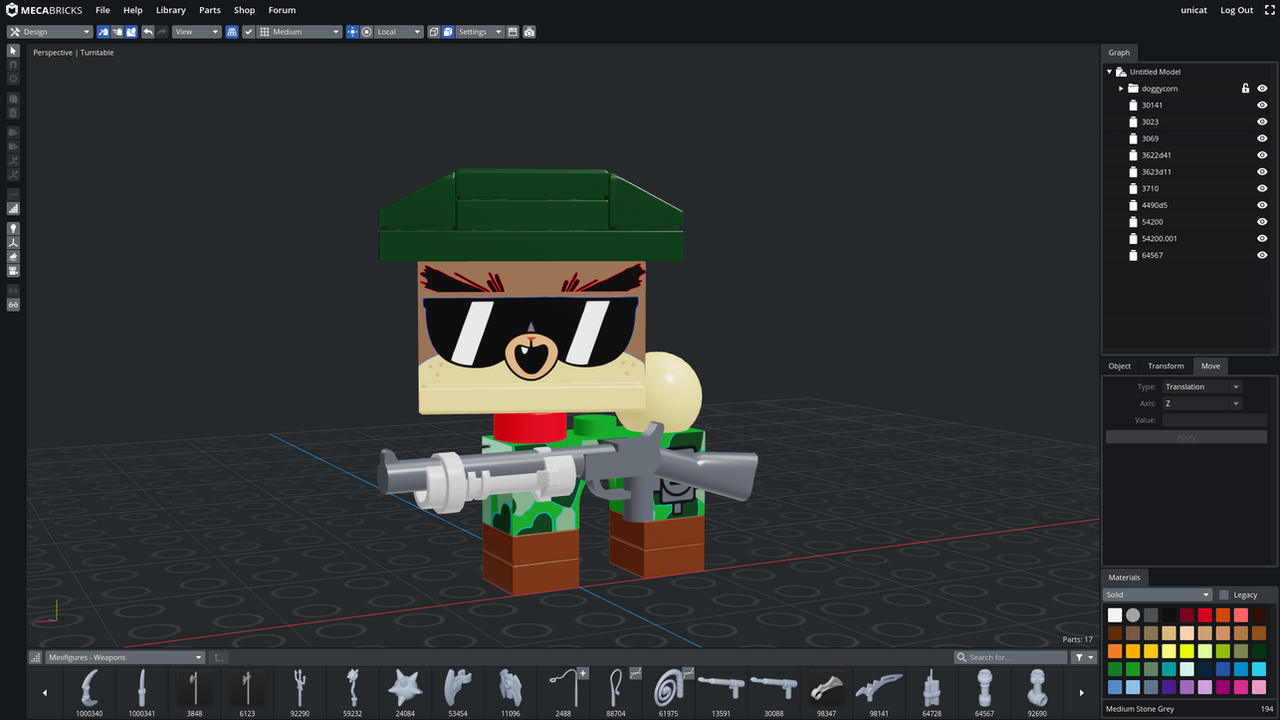Open the Solid material type dropdown
Screen dimensions: 1280x720
(x=1158, y=595)
